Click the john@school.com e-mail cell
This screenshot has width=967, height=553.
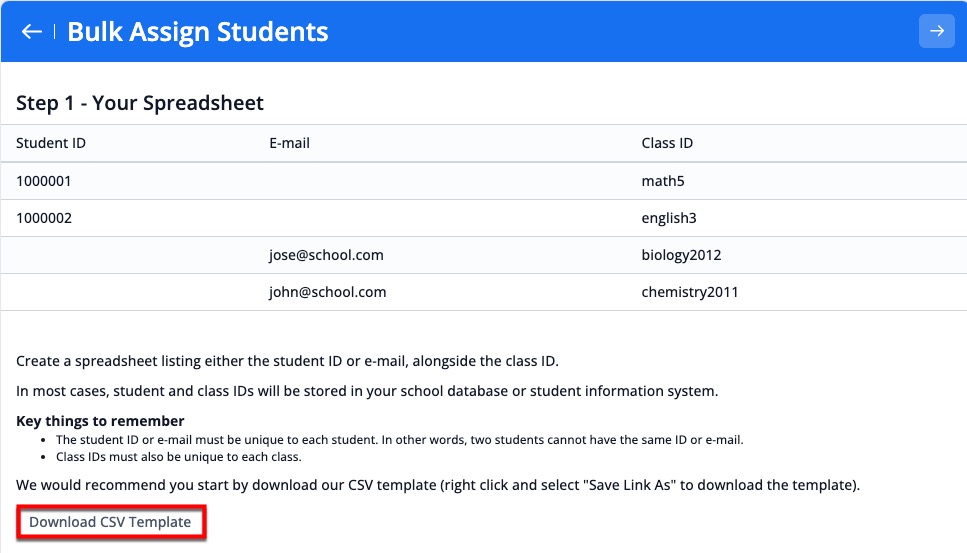point(327,292)
